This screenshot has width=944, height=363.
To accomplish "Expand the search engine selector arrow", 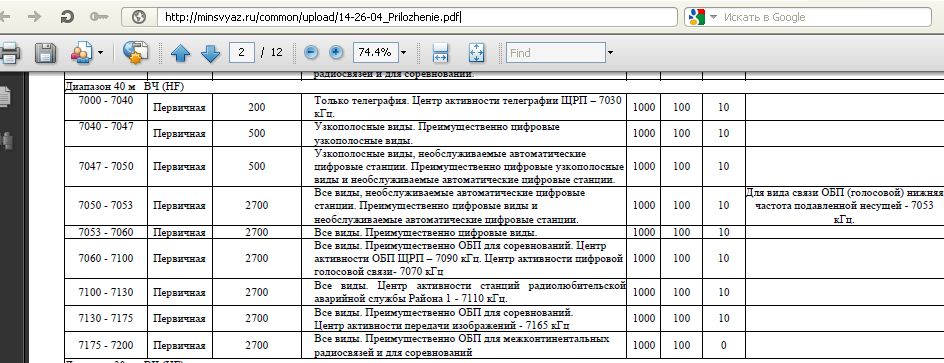I will pyautogui.click(x=713, y=17).
